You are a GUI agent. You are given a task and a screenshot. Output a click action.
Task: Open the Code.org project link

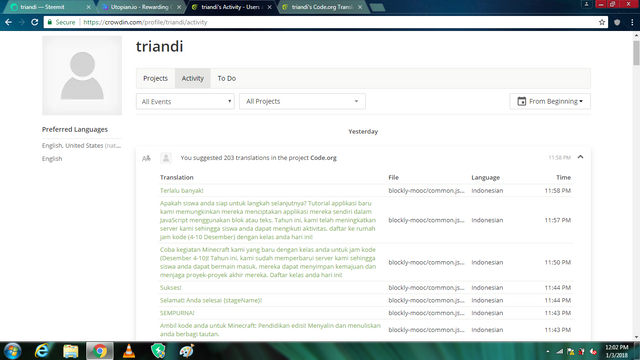coord(323,158)
